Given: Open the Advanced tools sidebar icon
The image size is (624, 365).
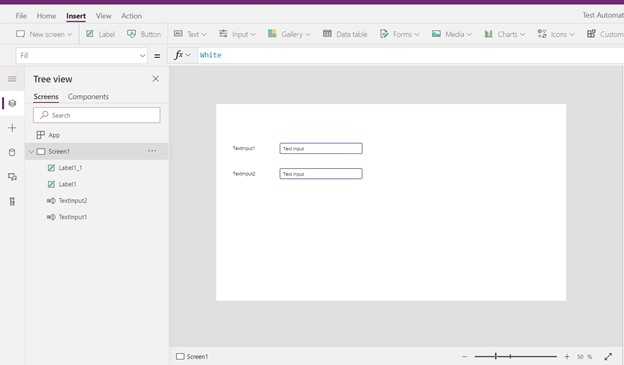Looking at the screenshot, I should (12, 201).
